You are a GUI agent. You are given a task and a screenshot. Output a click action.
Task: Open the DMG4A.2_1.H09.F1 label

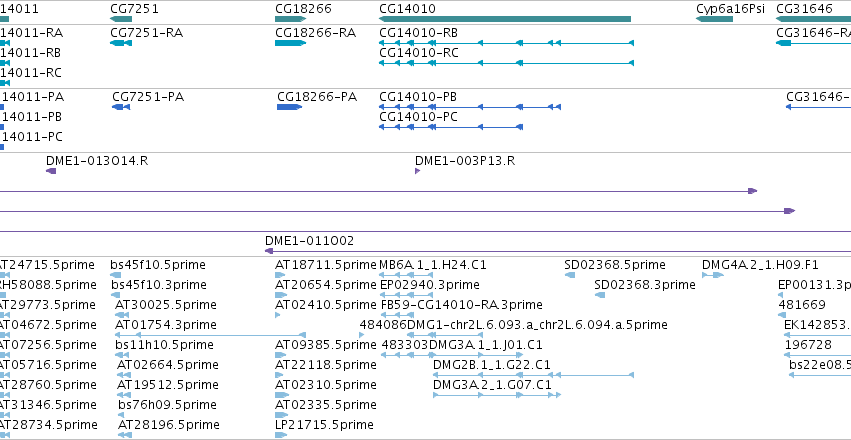(x=760, y=265)
